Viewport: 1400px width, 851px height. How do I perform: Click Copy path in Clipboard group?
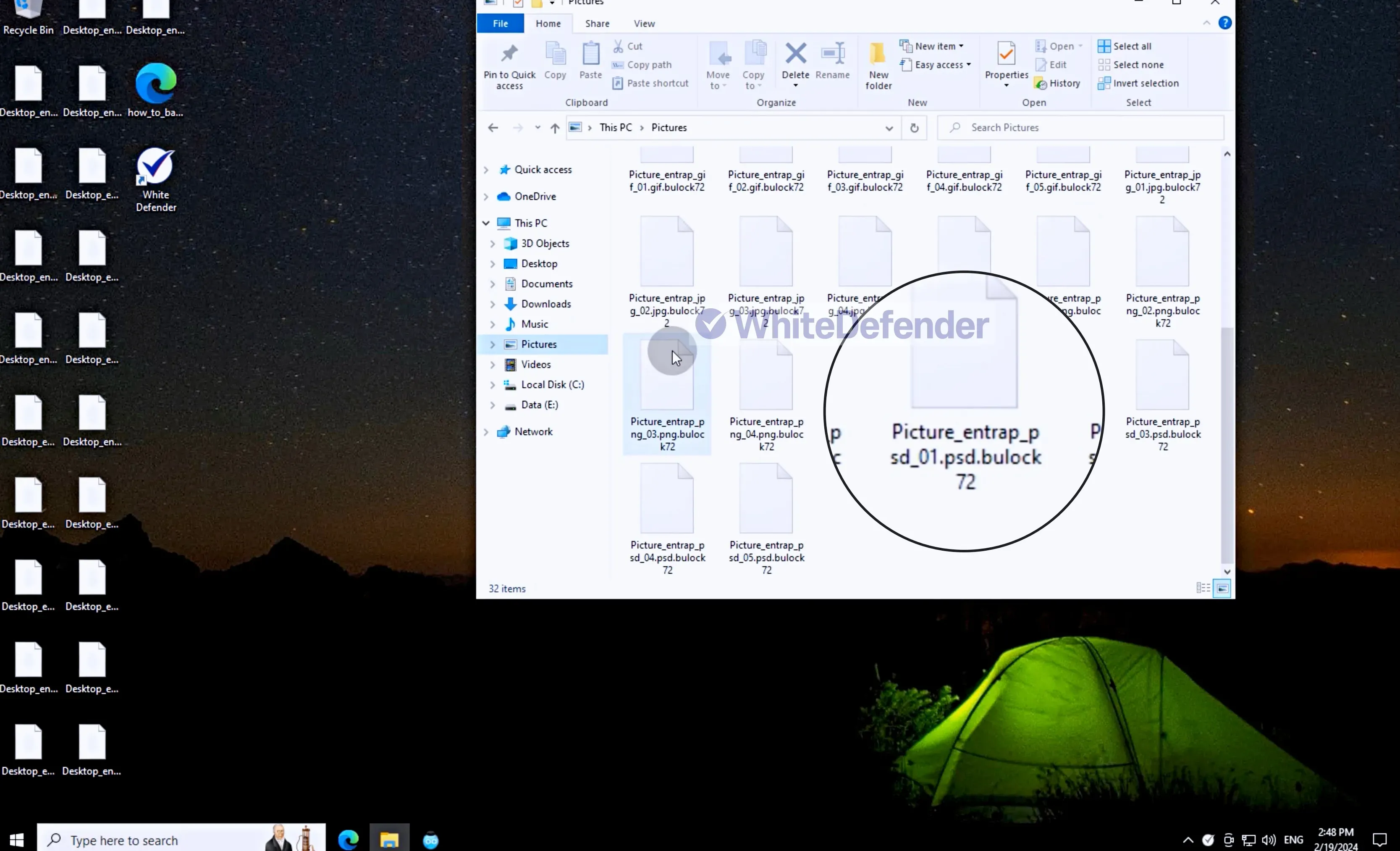(642, 65)
